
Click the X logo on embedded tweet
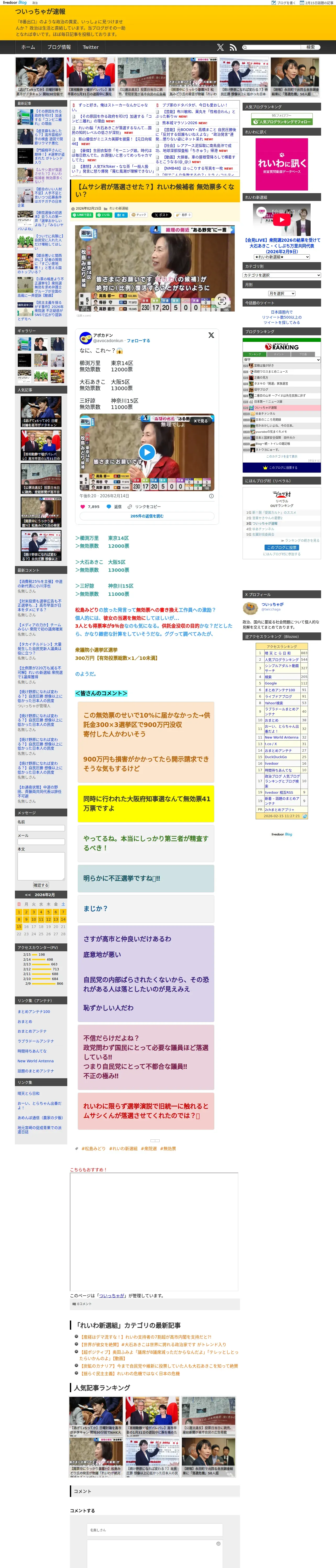coord(211,335)
